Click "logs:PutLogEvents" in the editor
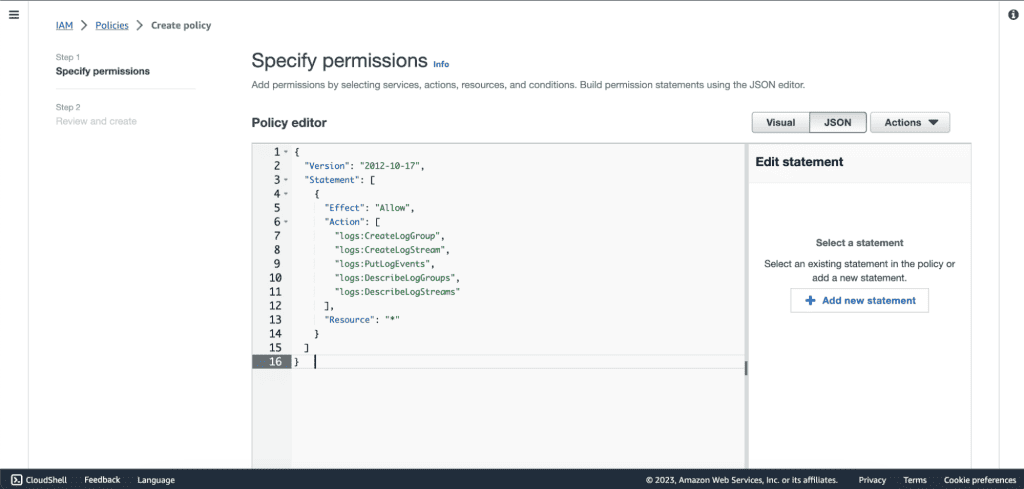 tap(384, 264)
